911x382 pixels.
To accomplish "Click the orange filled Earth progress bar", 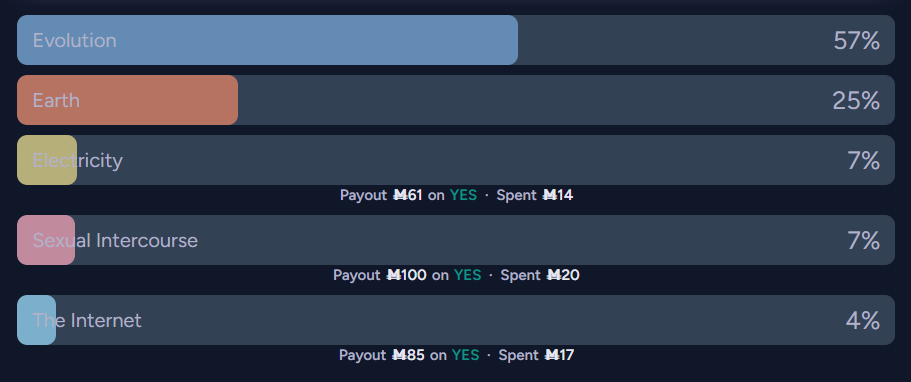I will coord(127,100).
